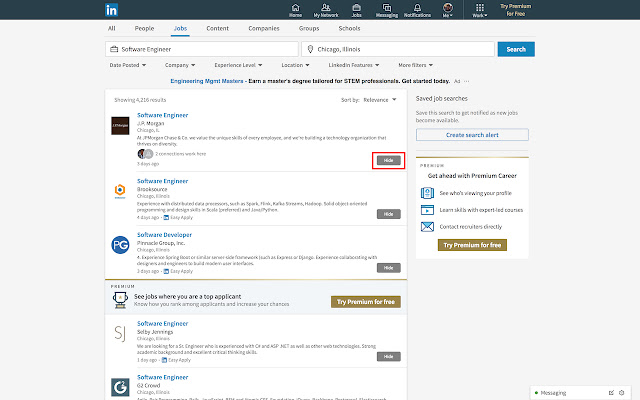The width and height of the screenshot is (640, 400).
Task: Go to Home in top navigation
Action: 295,10
